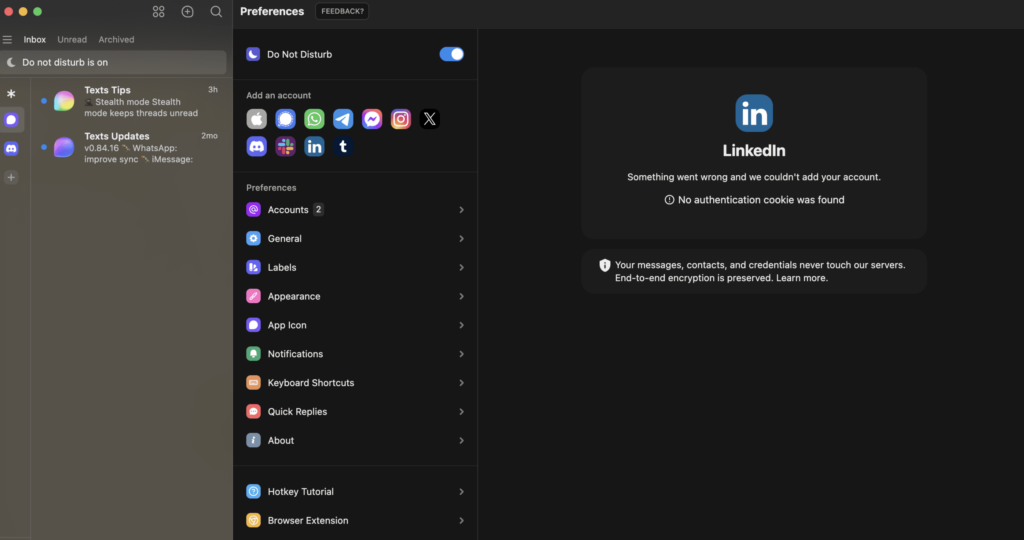Select the Discord account in left sidebar
Viewport: 1024px width, 540px height.
pos(11,148)
